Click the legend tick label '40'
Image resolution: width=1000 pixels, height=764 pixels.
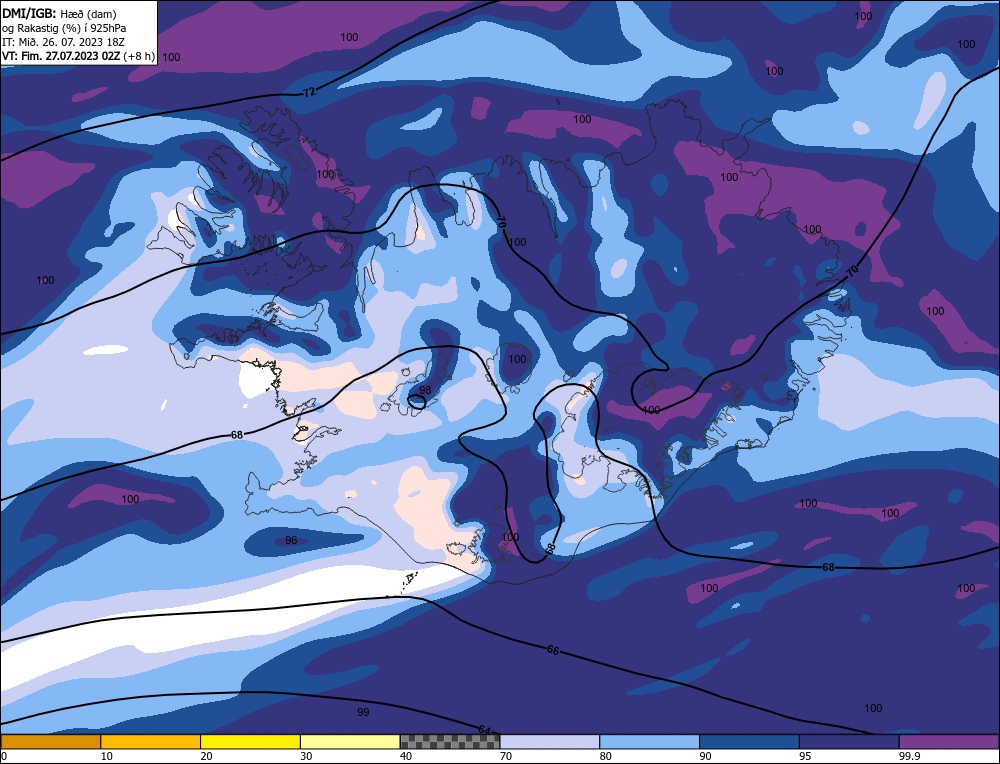coord(406,756)
